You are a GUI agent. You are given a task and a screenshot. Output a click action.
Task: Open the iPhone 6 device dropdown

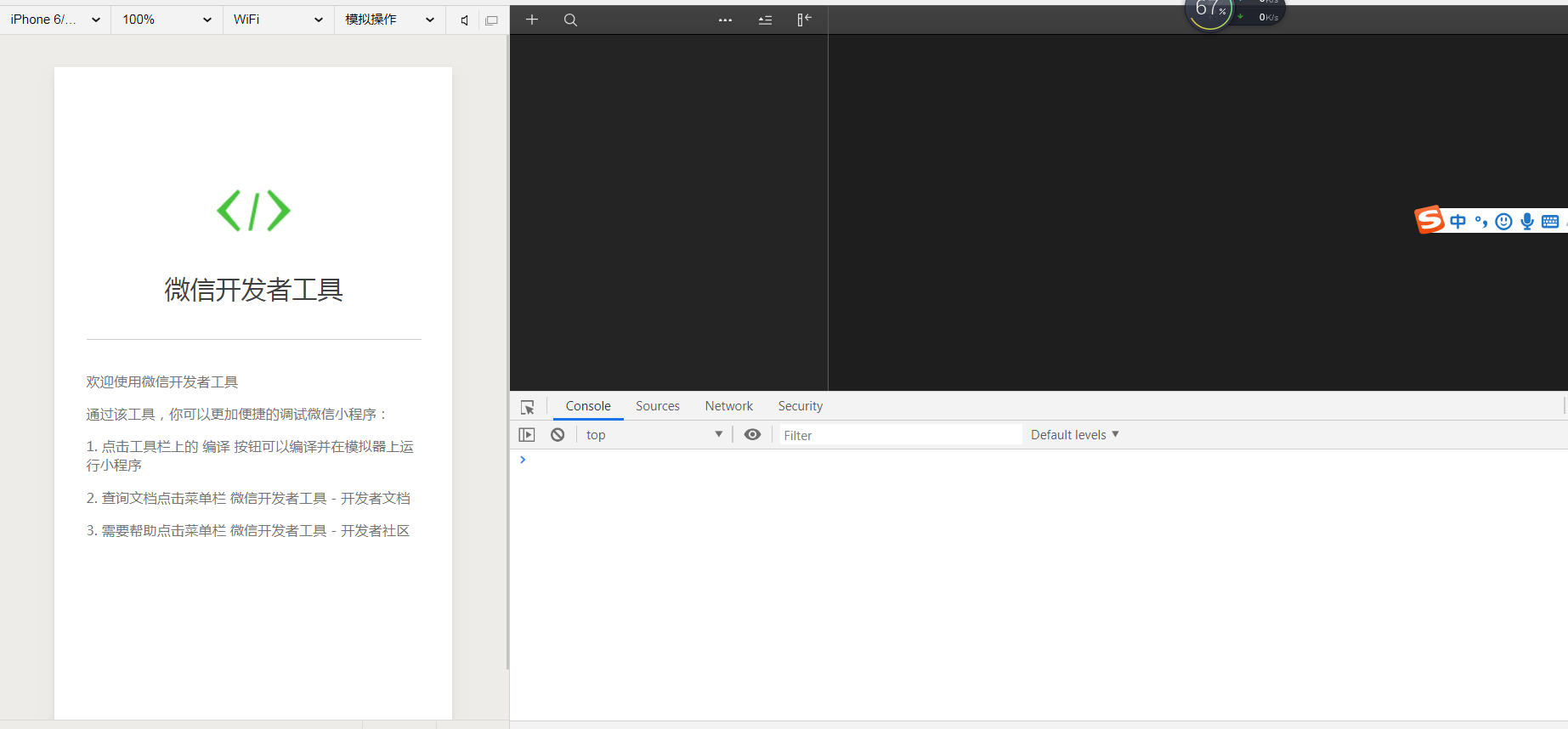pyautogui.click(x=55, y=20)
